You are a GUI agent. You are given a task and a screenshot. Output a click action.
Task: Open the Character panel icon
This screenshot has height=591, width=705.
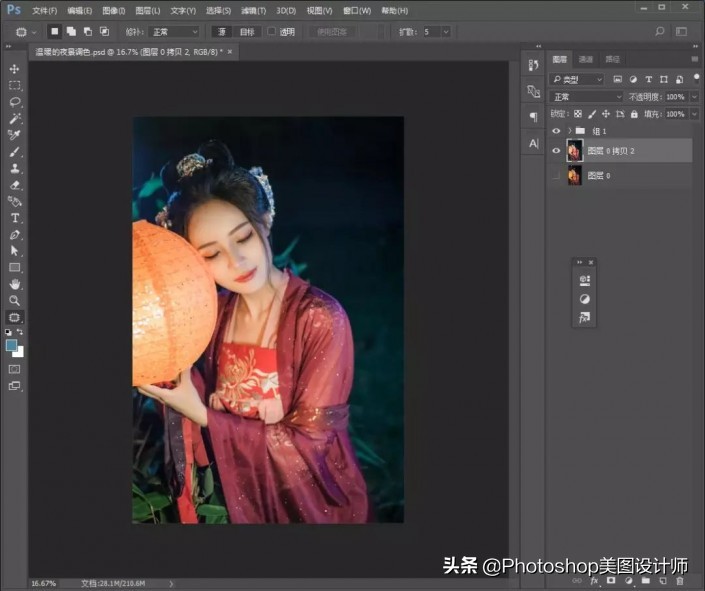(x=533, y=143)
